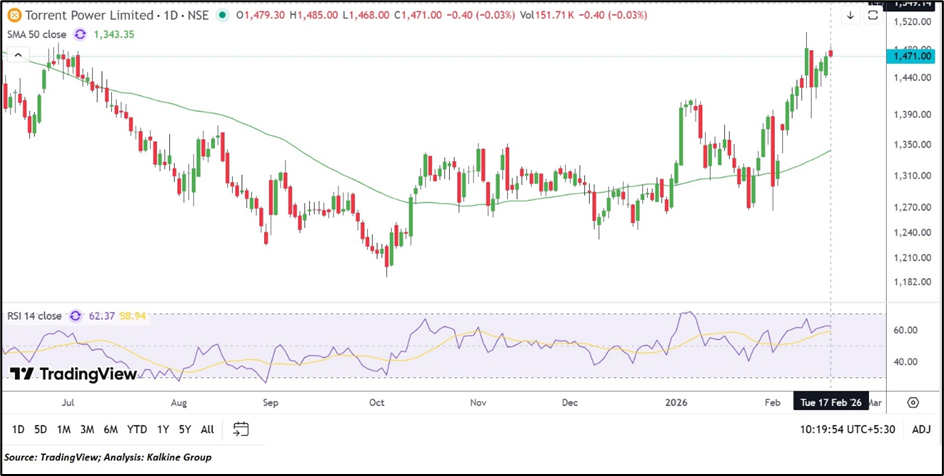
Task: Click the fullscreen frame icon at top right
Action: (x=873, y=16)
